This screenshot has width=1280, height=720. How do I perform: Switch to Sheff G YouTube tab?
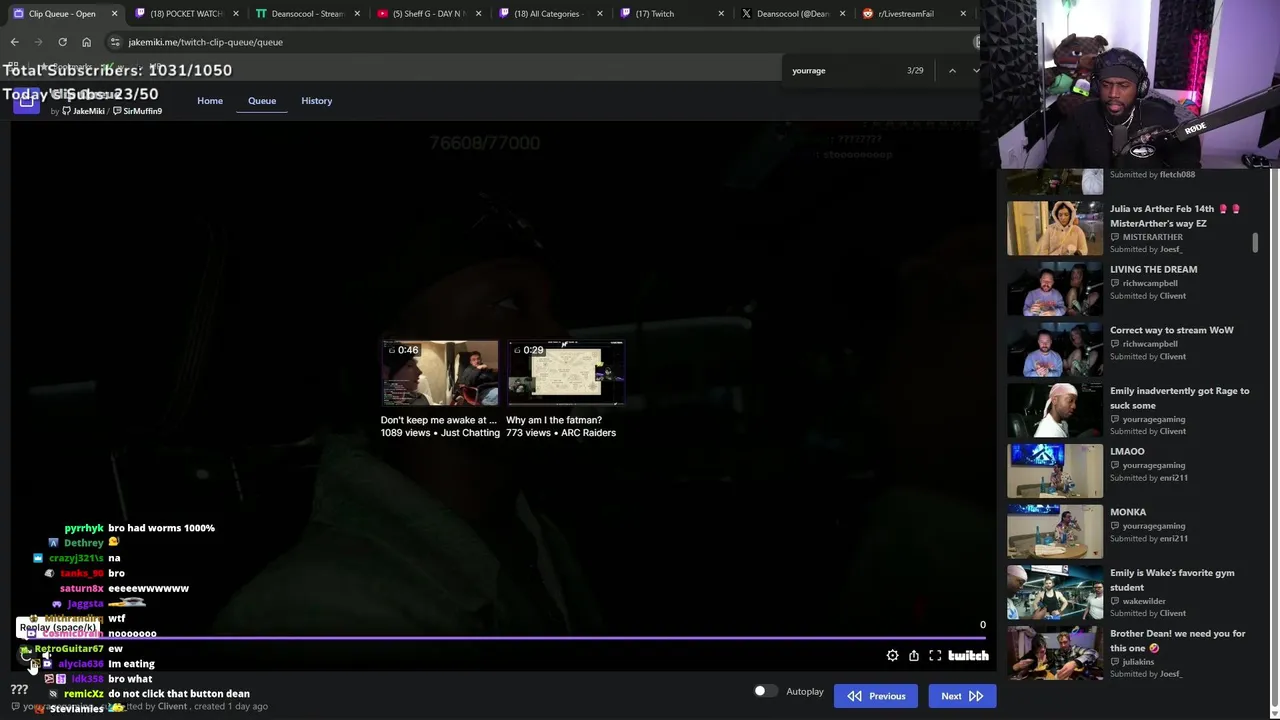pos(429,14)
